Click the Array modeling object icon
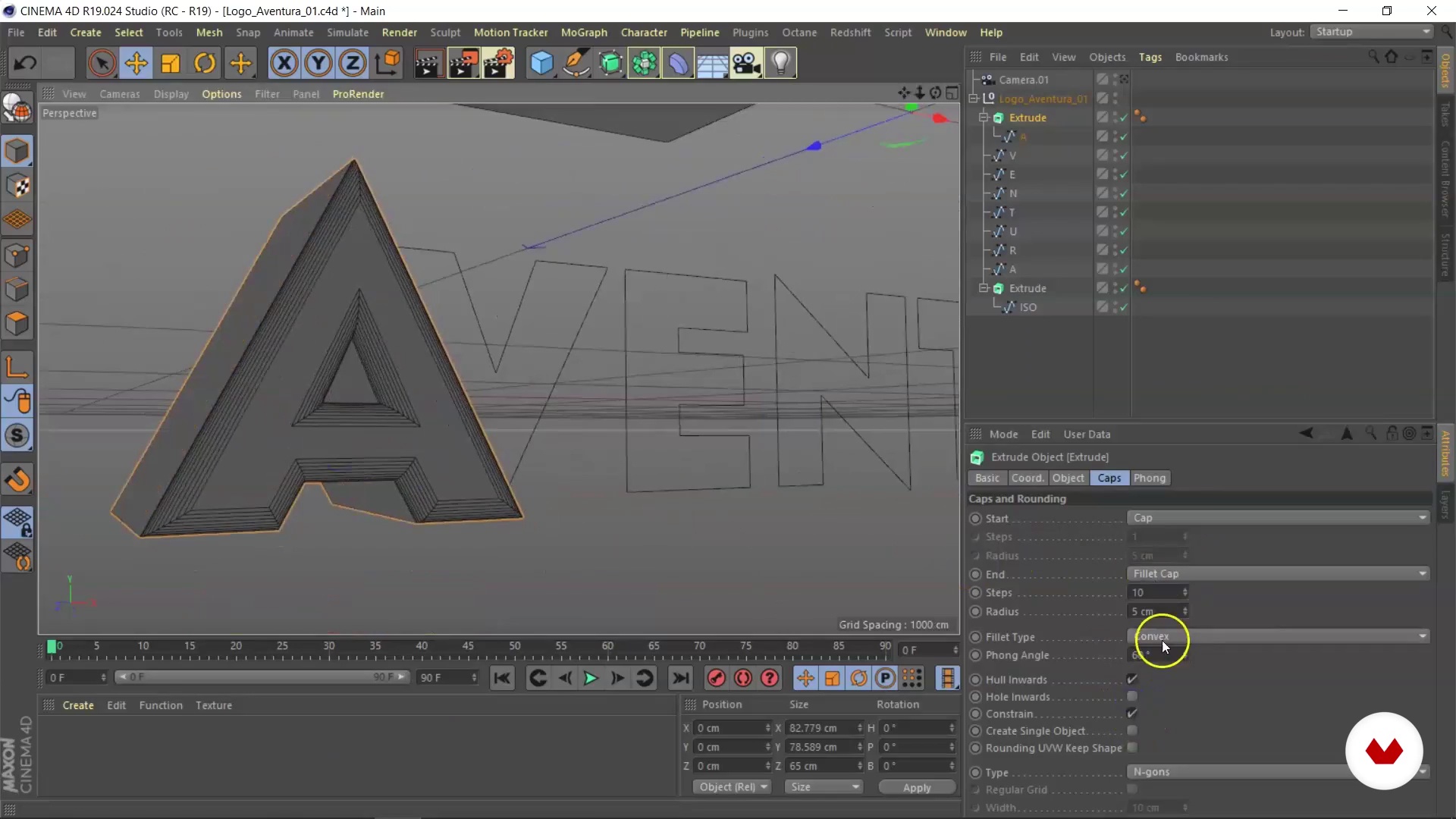 tap(645, 63)
